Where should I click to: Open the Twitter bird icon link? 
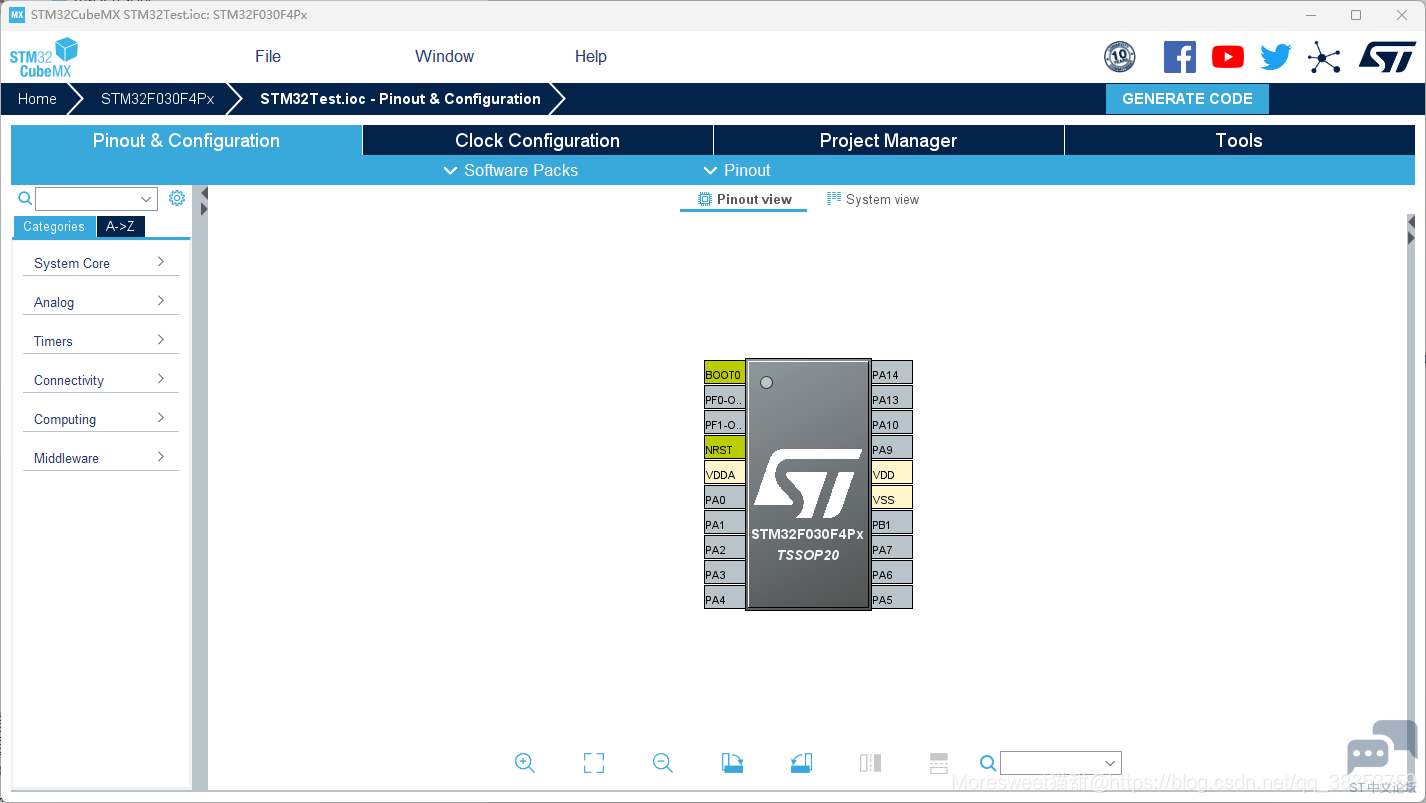pos(1276,57)
